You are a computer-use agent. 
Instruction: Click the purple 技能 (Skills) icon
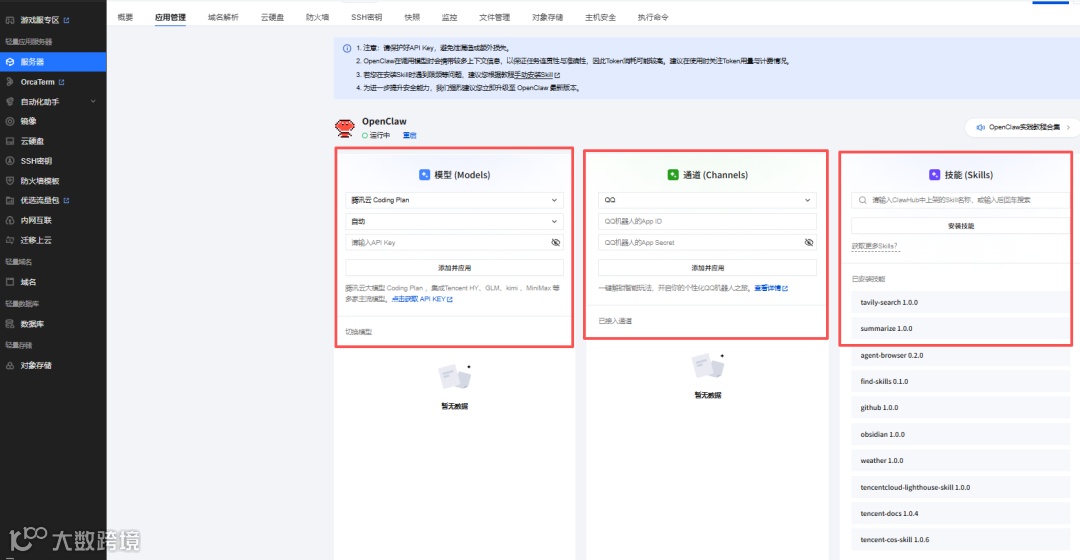[x=934, y=175]
